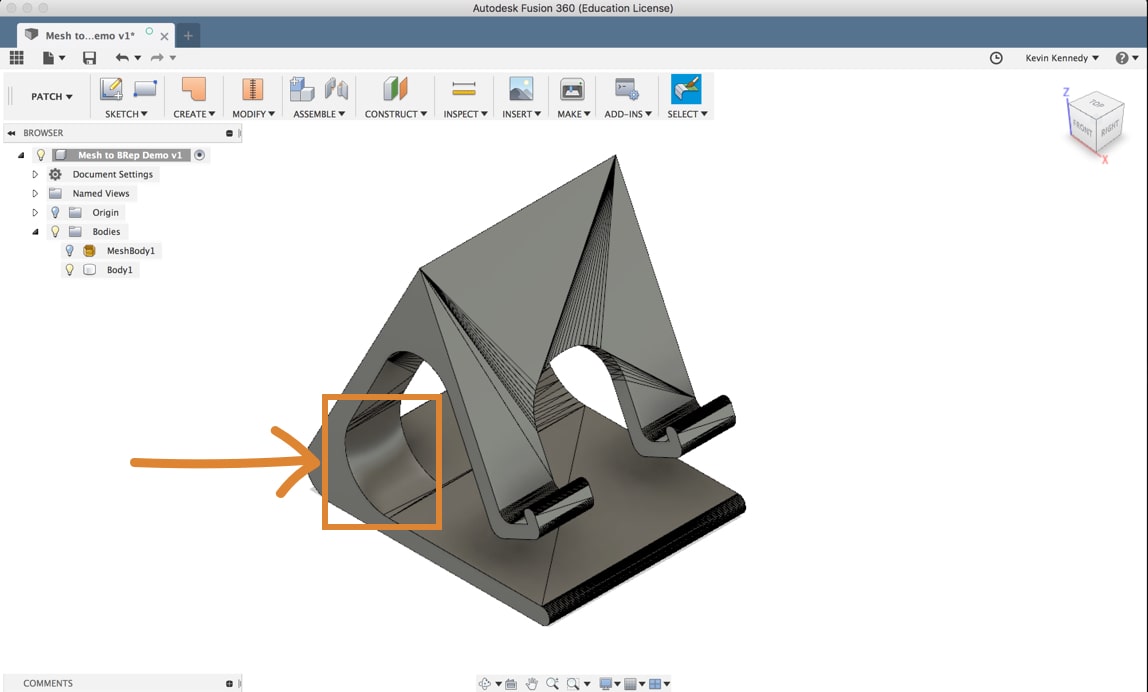
Task: Open the CREATE menu
Action: [x=194, y=114]
